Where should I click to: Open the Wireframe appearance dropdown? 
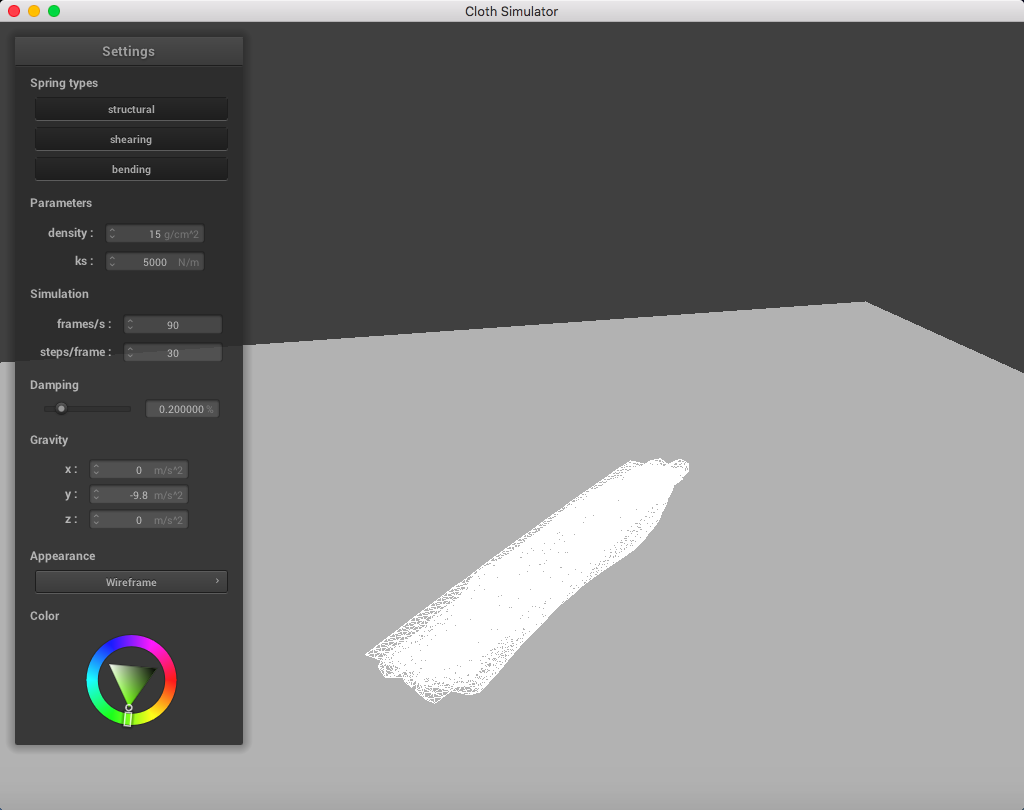click(x=131, y=582)
